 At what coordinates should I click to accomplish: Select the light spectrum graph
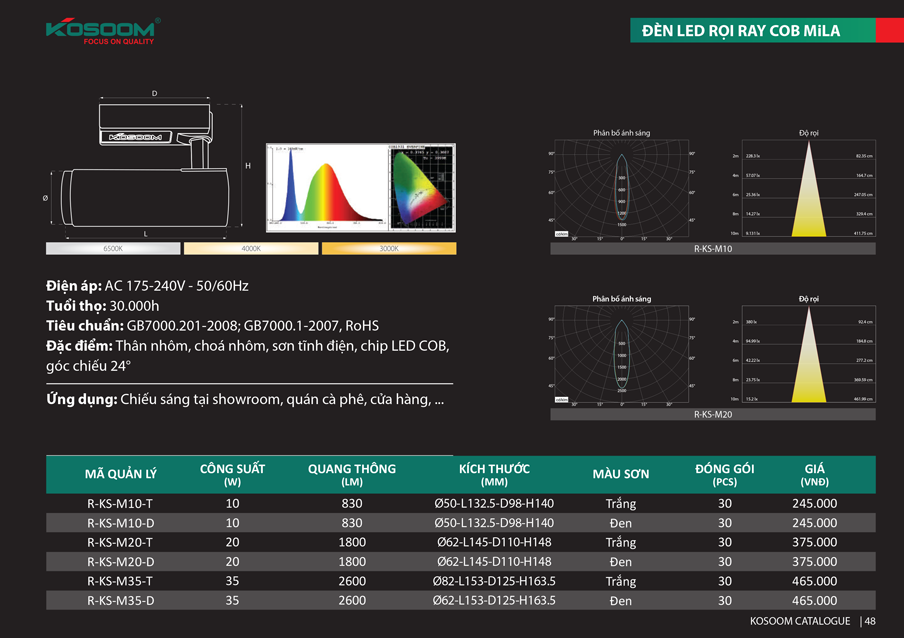(322, 188)
